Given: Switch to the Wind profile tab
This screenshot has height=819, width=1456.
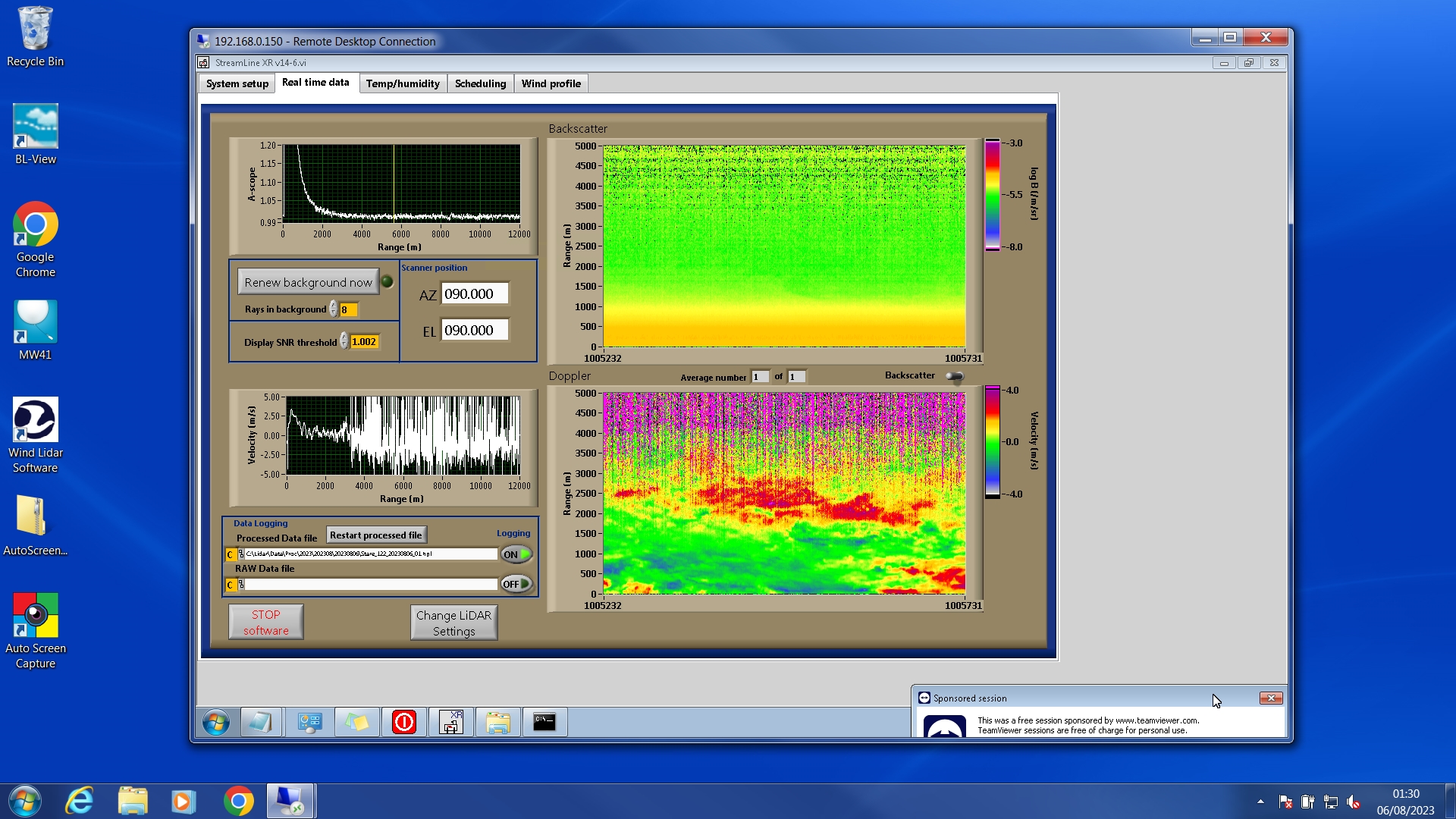Looking at the screenshot, I should tap(551, 83).
